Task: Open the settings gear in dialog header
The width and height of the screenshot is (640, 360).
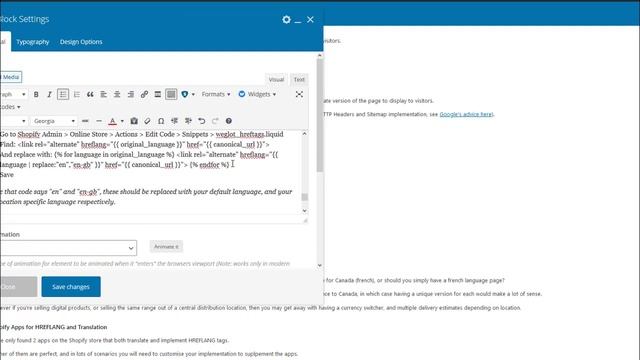Action: point(287,20)
